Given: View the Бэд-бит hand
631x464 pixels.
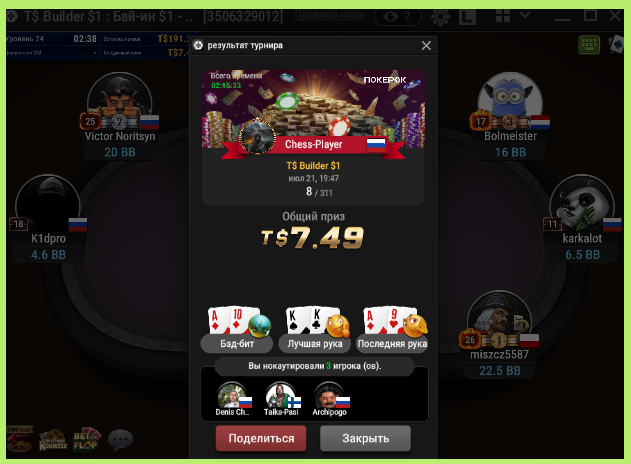Looking at the screenshot, I should (x=237, y=330).
